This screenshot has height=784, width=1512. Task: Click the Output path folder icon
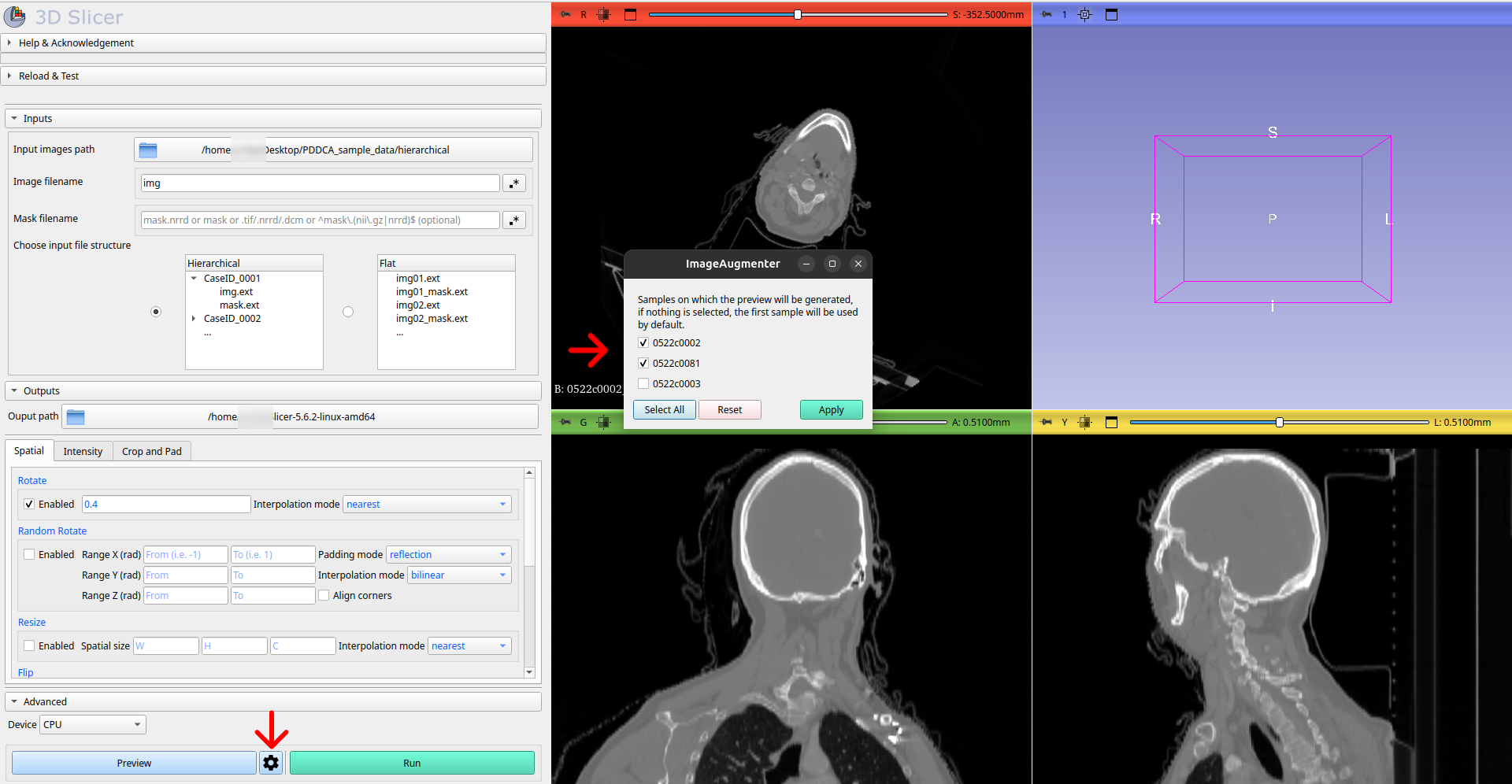point(76,416)
